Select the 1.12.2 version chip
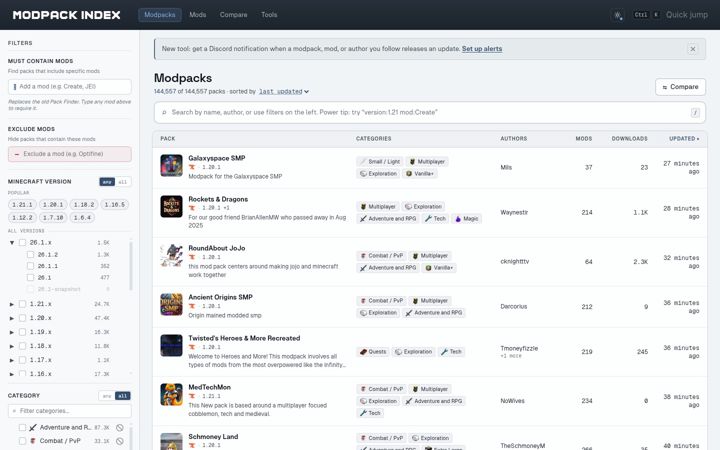The image size is (720, 450). click(x=22, y=218)
